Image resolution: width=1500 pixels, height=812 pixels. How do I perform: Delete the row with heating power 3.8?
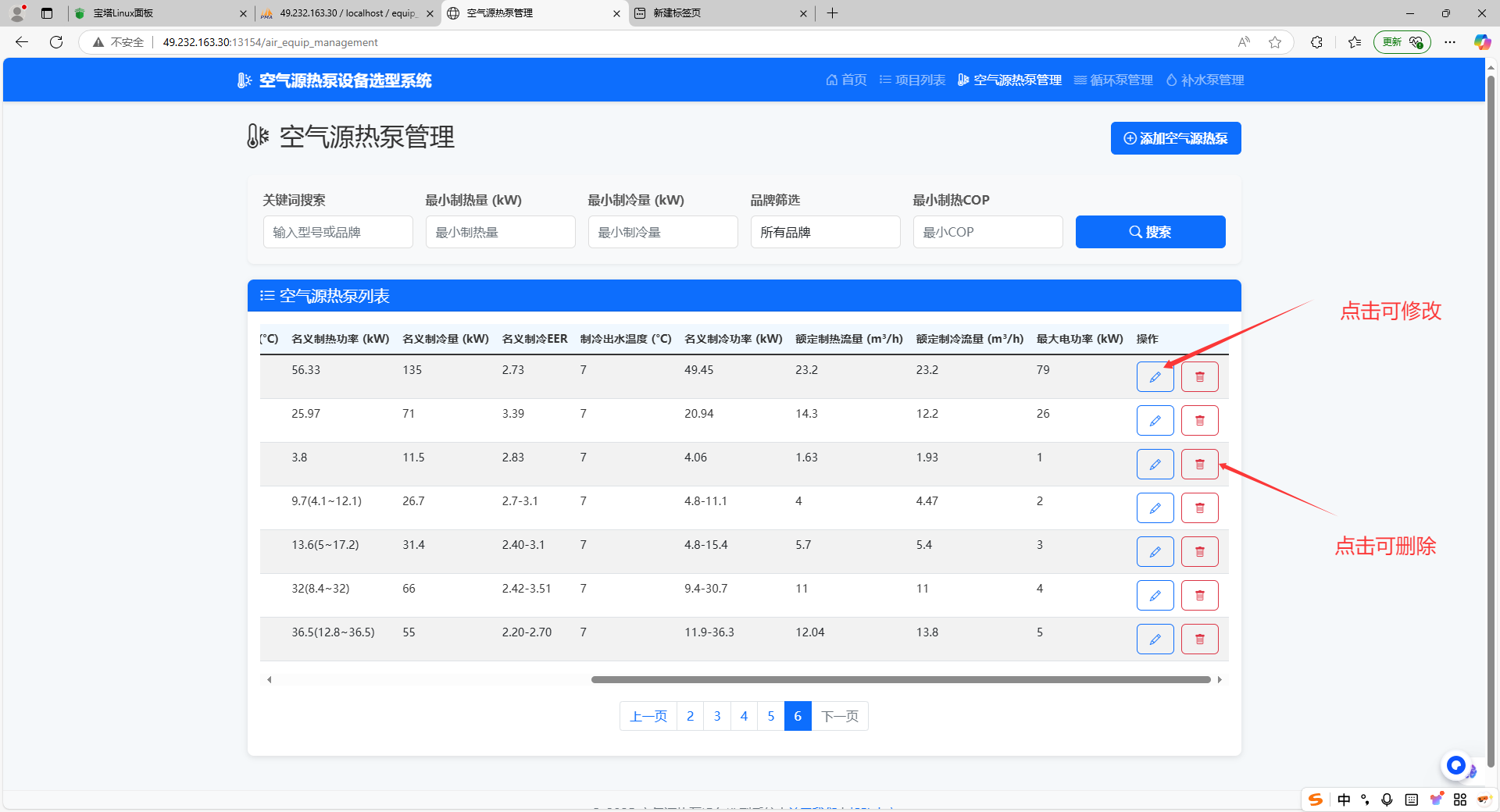coord(1199,465)
